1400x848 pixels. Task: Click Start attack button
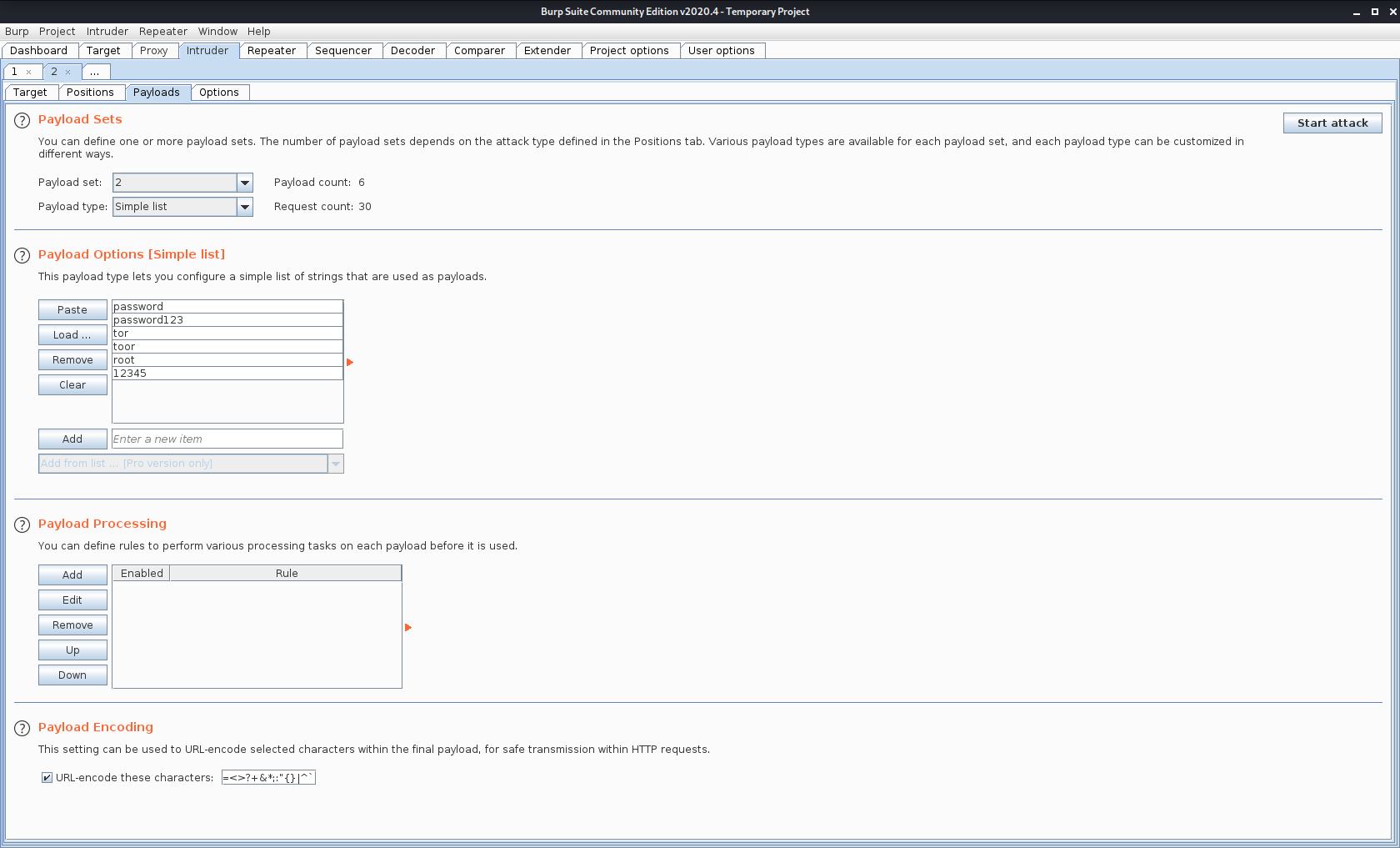pyautogui.click(x=1332, y=123)
